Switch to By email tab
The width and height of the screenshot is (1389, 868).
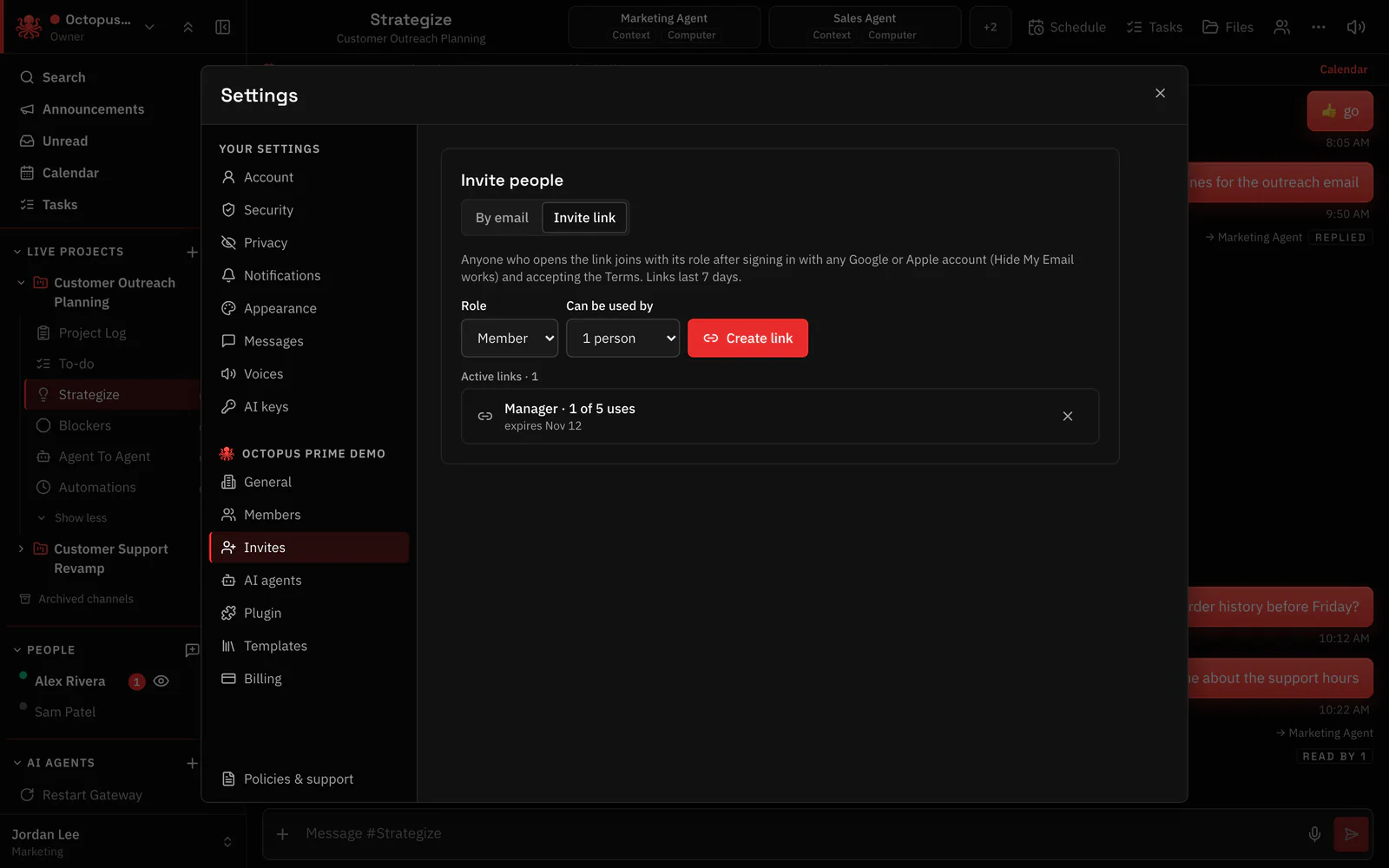(502, 218)
